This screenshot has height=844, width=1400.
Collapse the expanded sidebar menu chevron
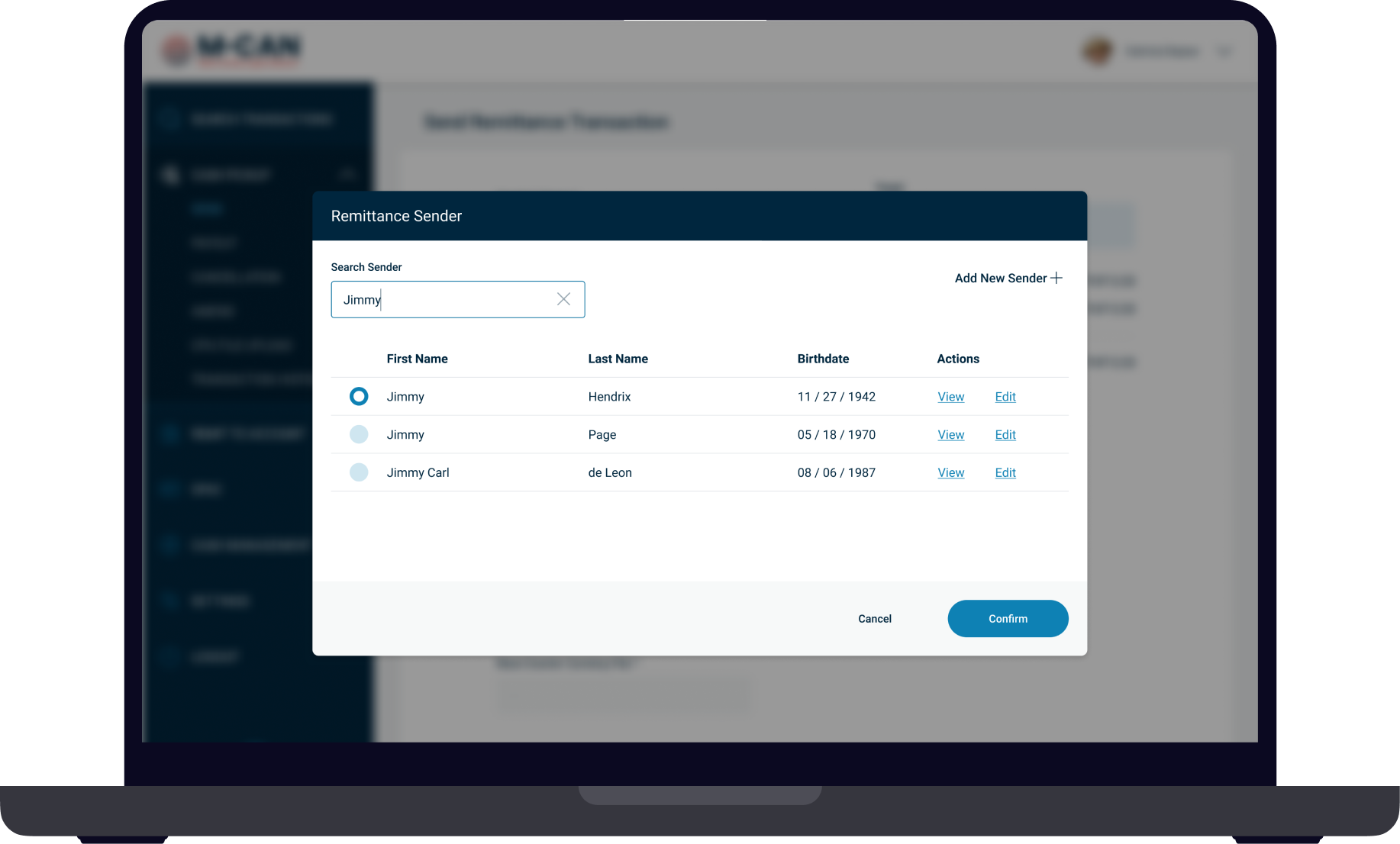click(x=348, y=175)
